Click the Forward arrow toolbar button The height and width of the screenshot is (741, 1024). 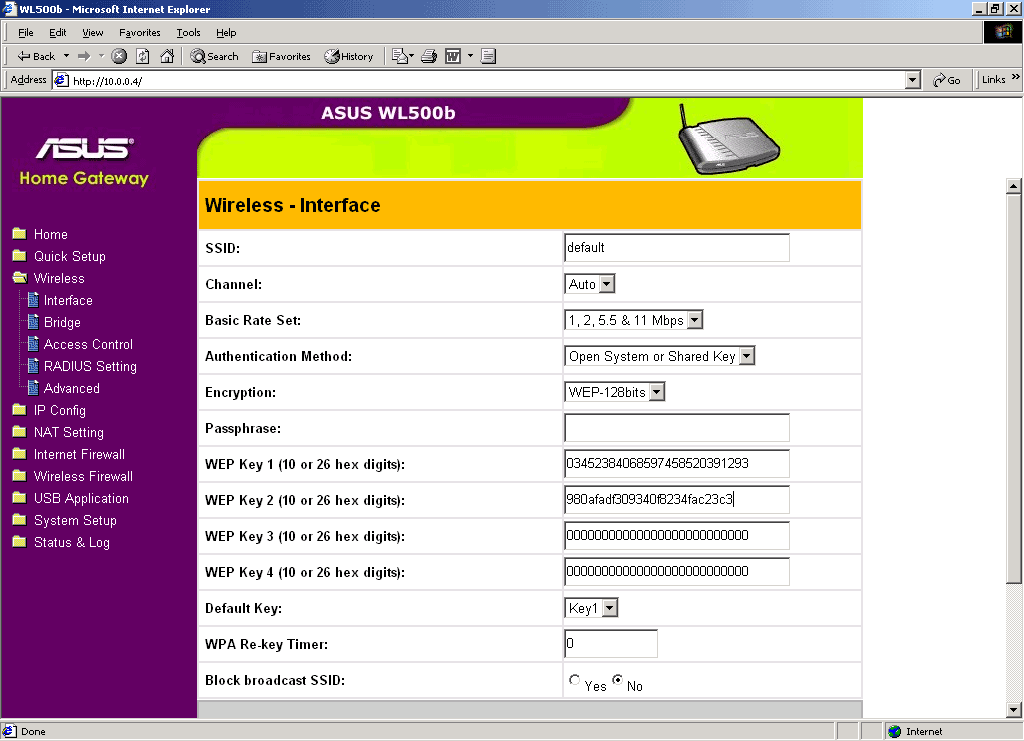point(84,56)
